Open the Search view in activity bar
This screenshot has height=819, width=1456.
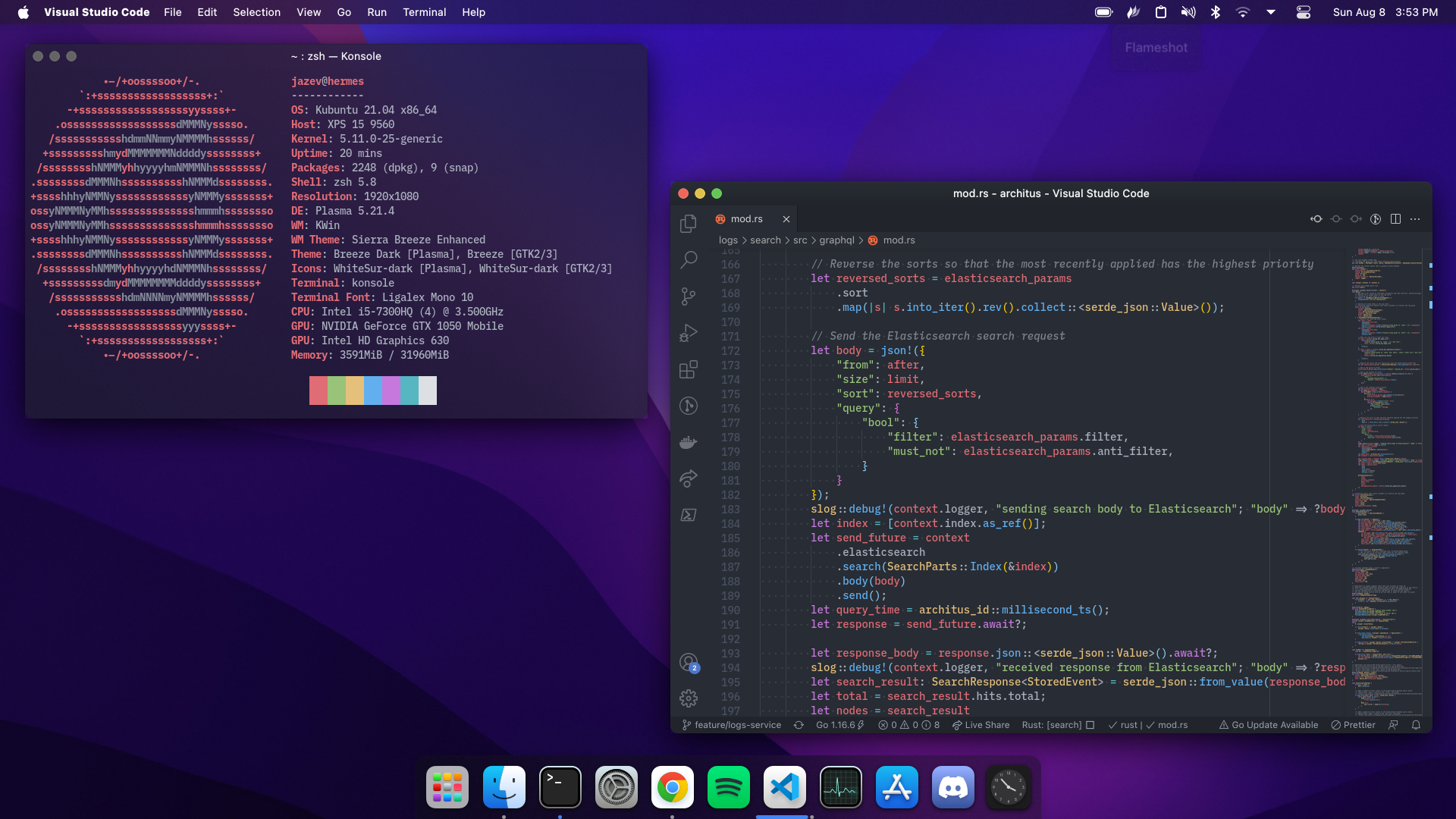(x=689, y=260)
